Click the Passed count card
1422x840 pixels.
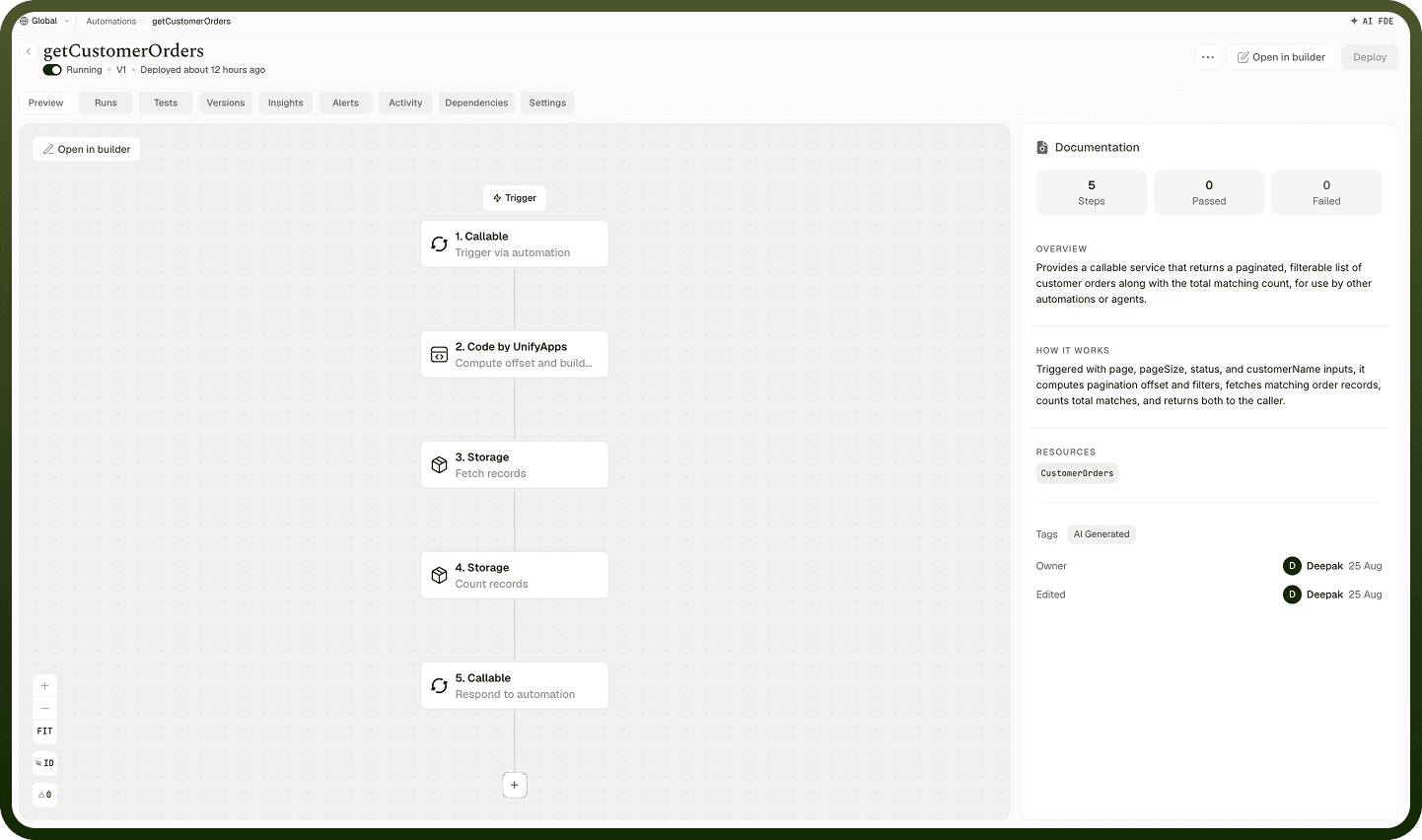click(1209, 192)
